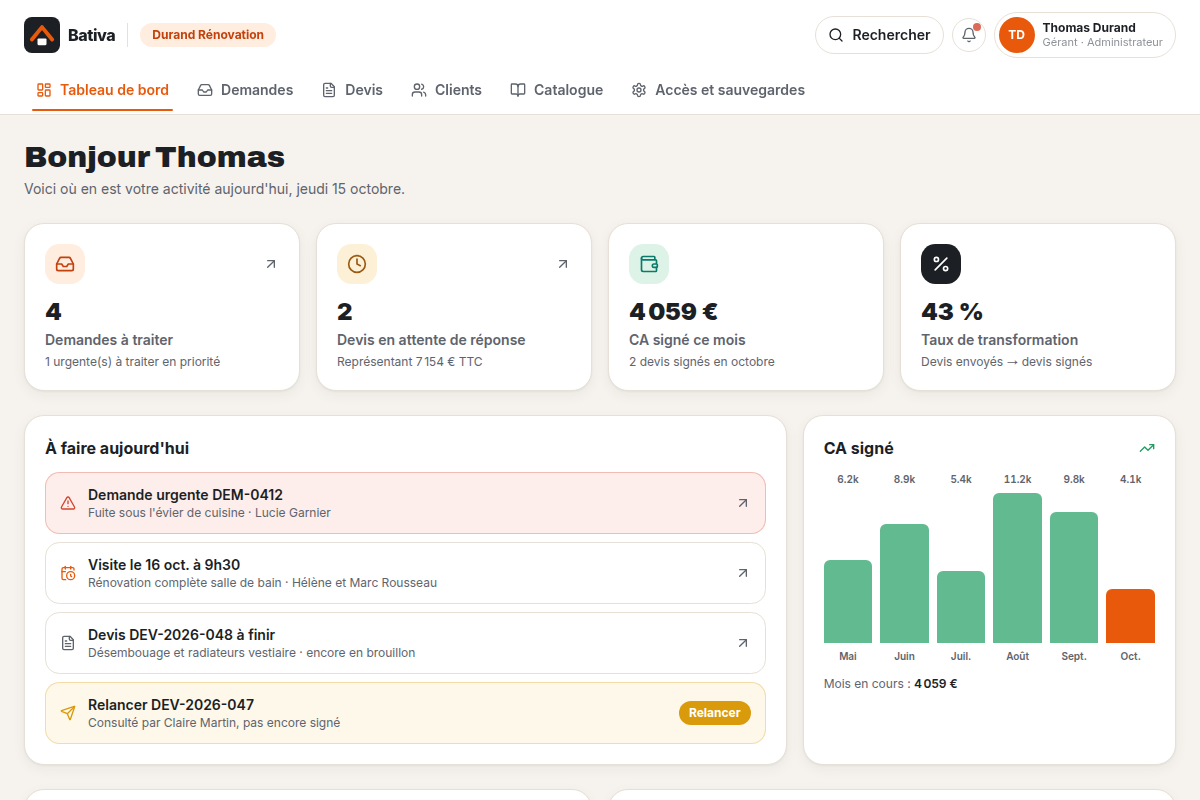Open the Demande urgente DEM-0412 task

(405, 503)
